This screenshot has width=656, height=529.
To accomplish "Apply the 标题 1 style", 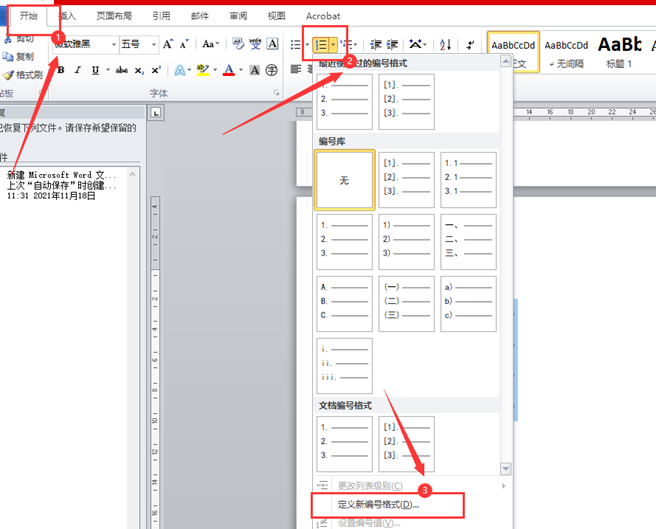I will [619, 53].
